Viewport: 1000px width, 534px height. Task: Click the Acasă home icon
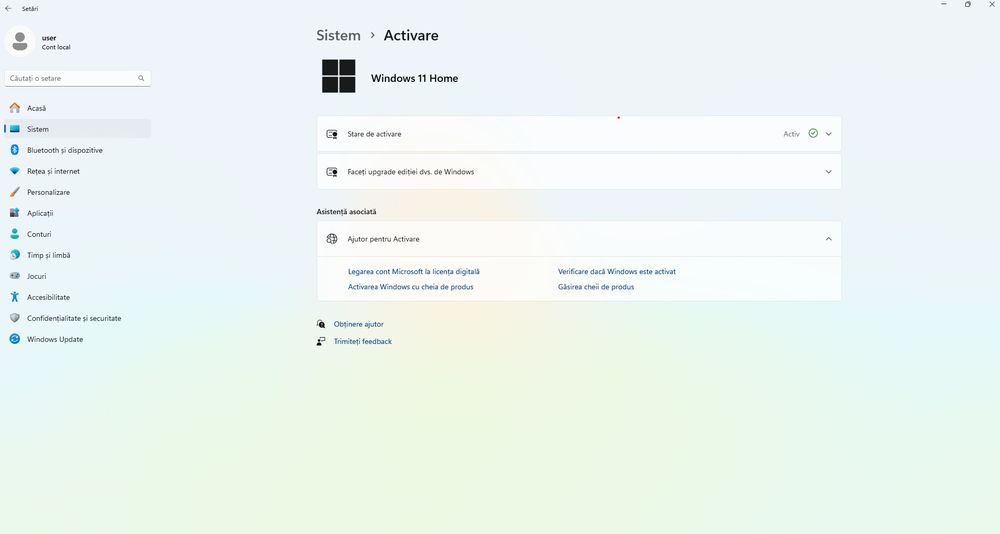[15, 108]
